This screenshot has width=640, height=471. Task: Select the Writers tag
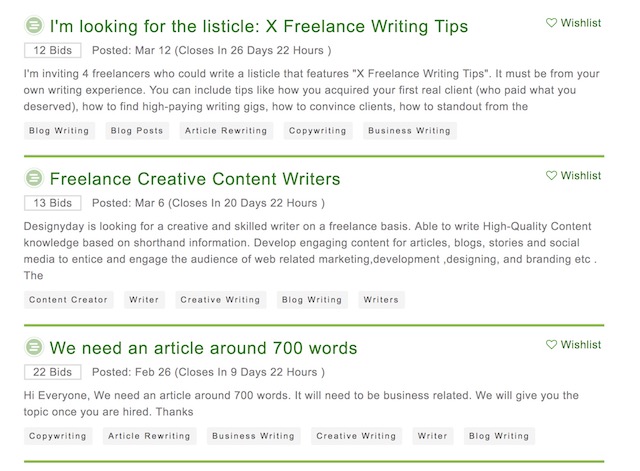click(381, 300)
